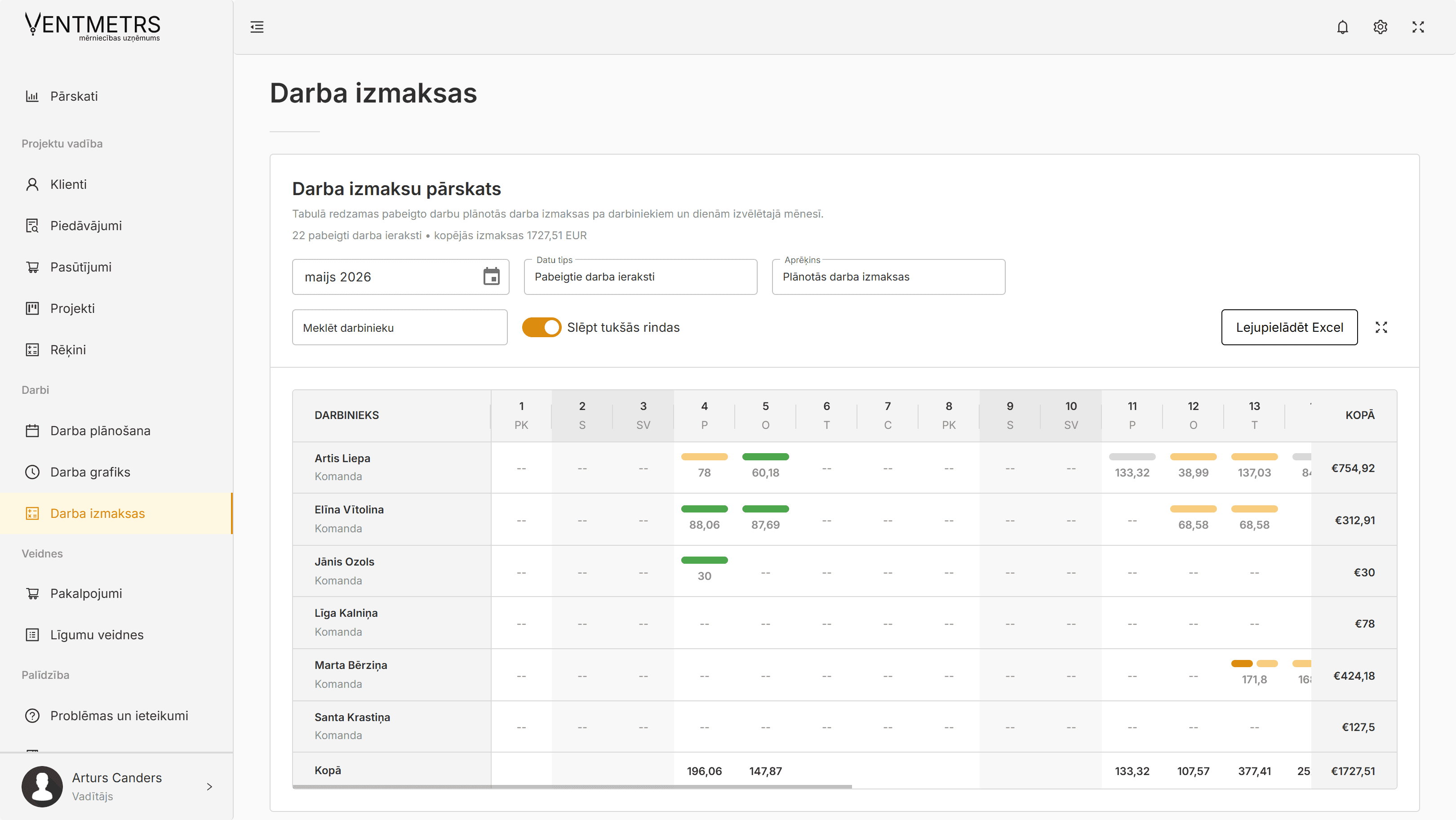Click Lejupielādēt Excel button

(1289, 327)
